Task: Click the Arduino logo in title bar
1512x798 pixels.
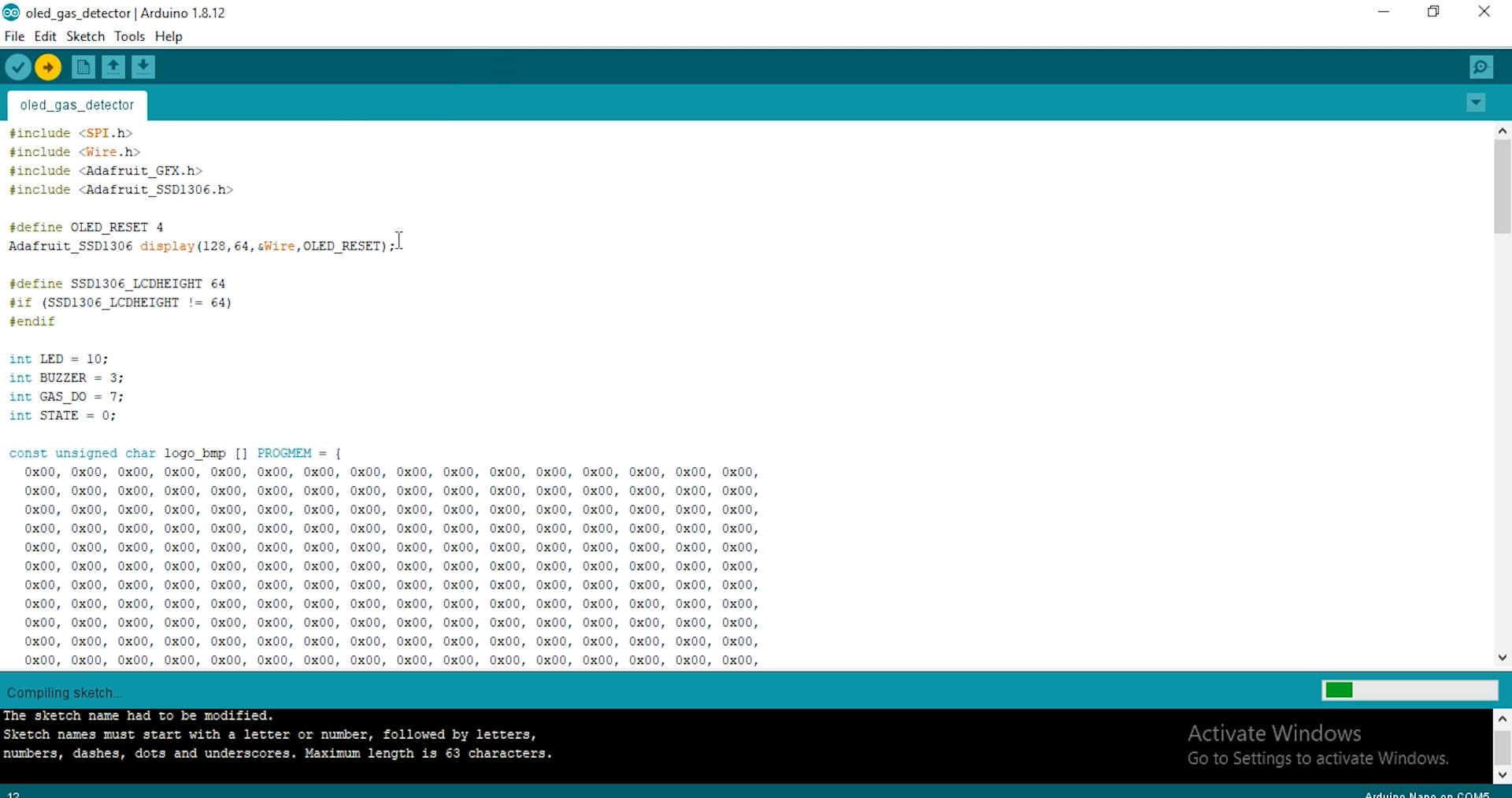Action: click(x=11, y=13)
